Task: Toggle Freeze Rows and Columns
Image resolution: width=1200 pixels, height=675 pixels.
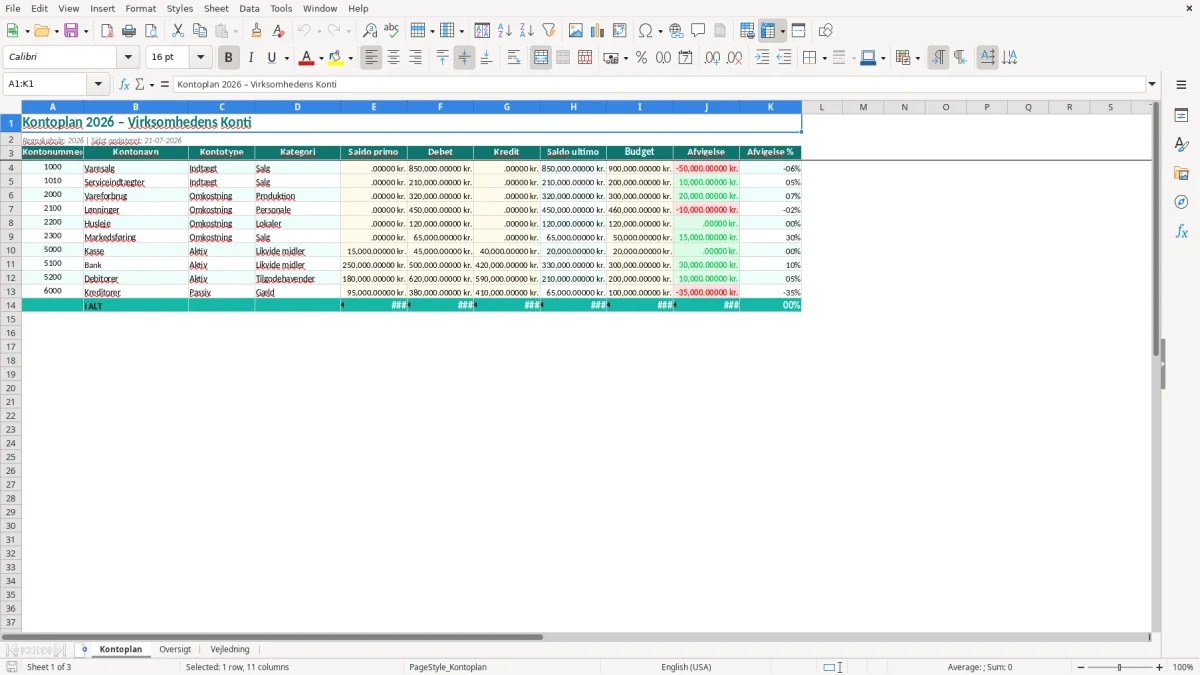Action: 767,31
